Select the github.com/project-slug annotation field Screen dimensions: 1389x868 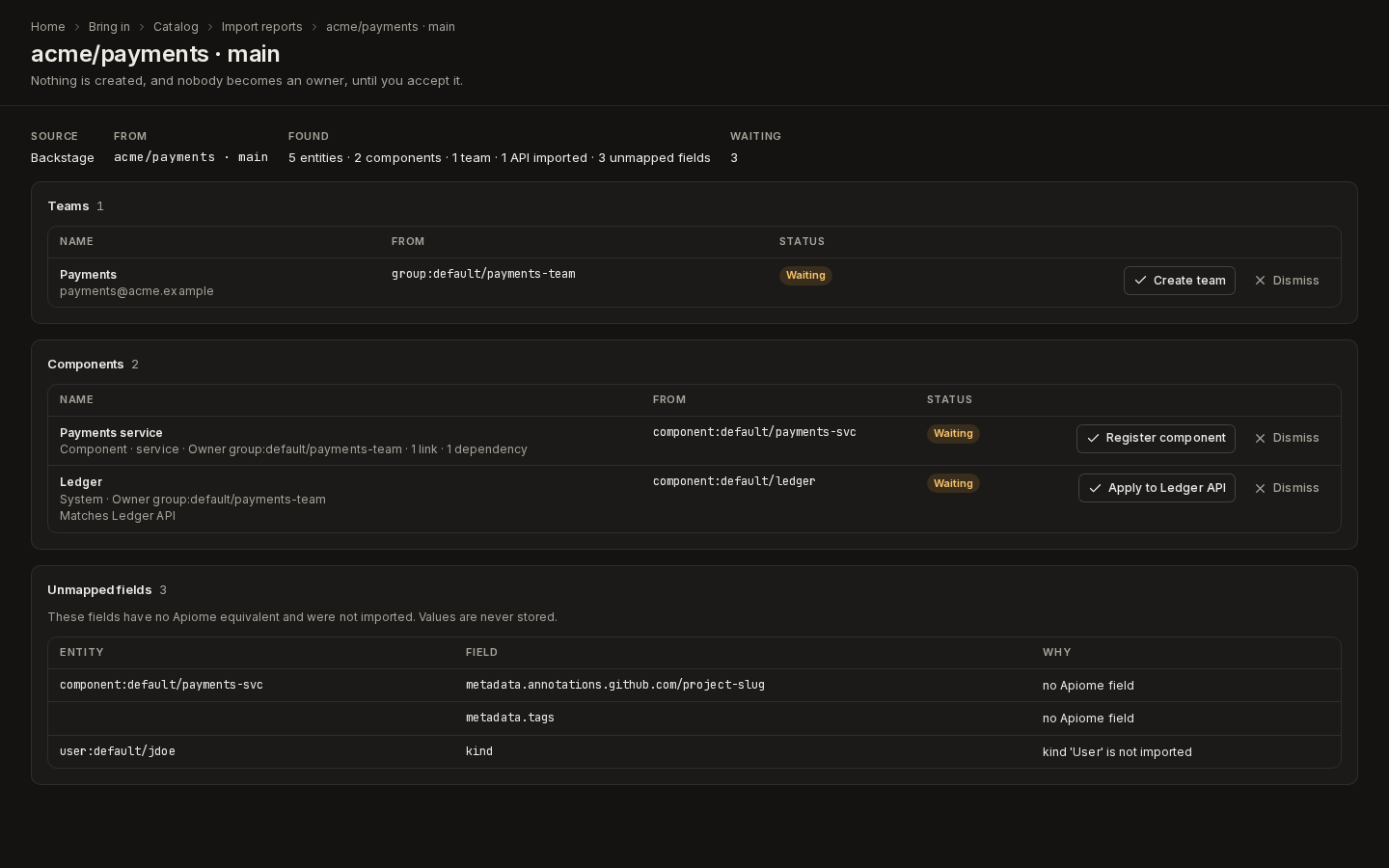(x=615, y=685)
